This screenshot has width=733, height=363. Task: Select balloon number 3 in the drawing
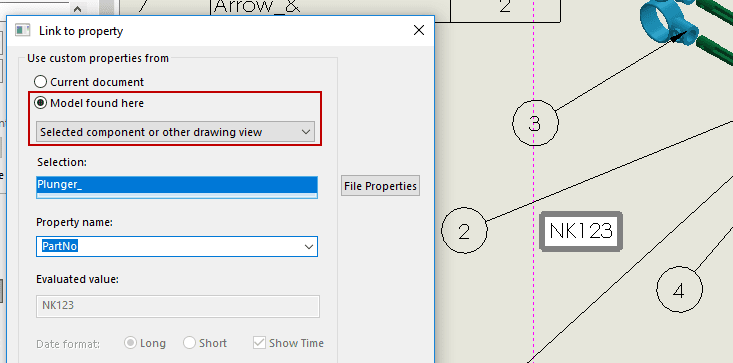click(x=535, y=123)
